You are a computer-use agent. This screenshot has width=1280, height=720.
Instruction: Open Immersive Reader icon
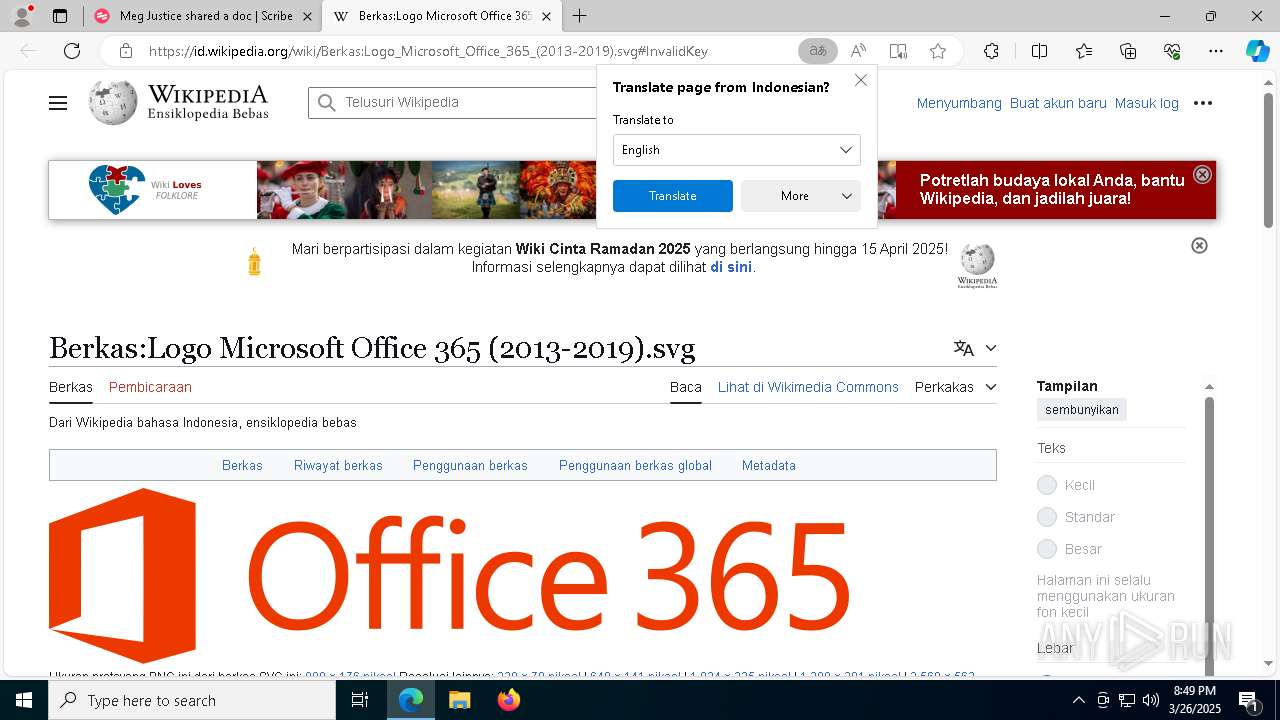point(898,51)
